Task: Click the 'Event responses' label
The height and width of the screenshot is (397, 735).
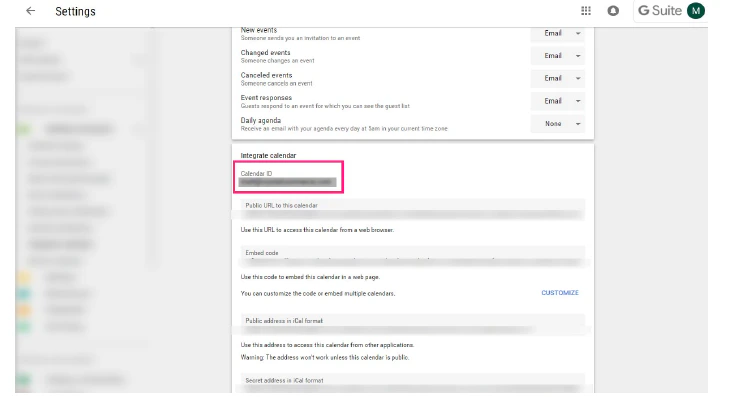Action: point(266,97)
